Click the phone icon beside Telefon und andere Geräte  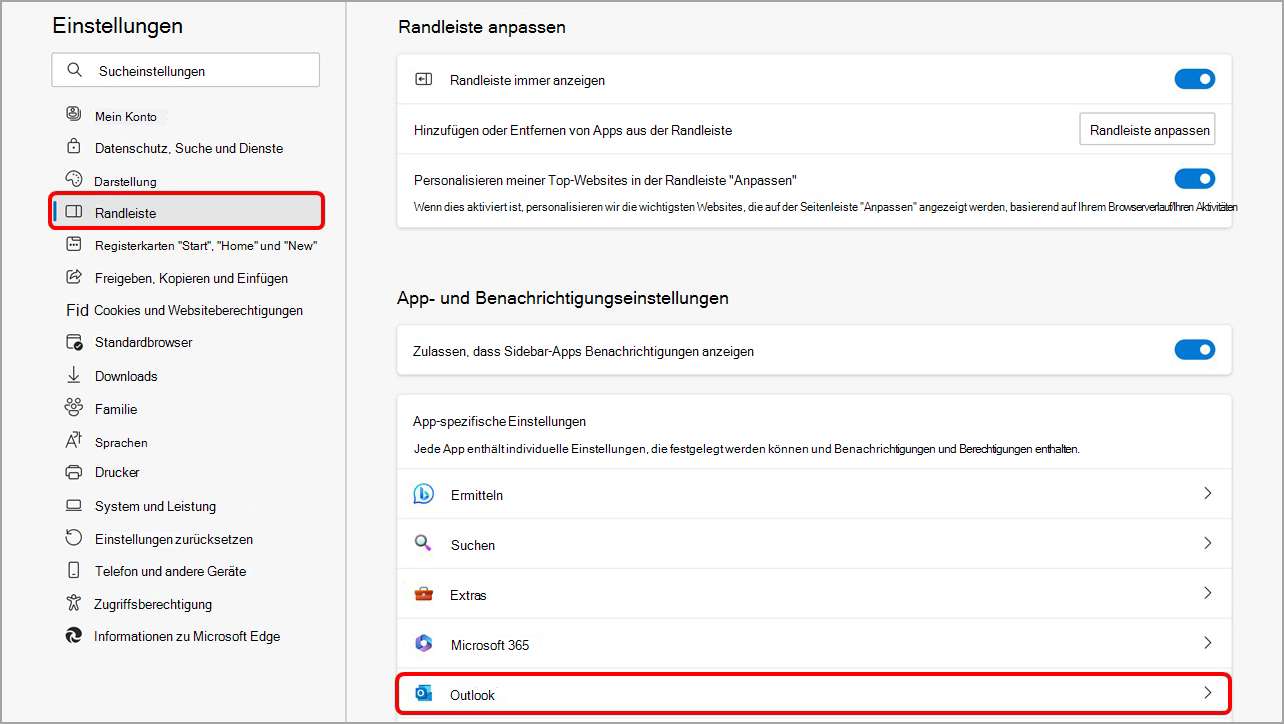point(73,570)
